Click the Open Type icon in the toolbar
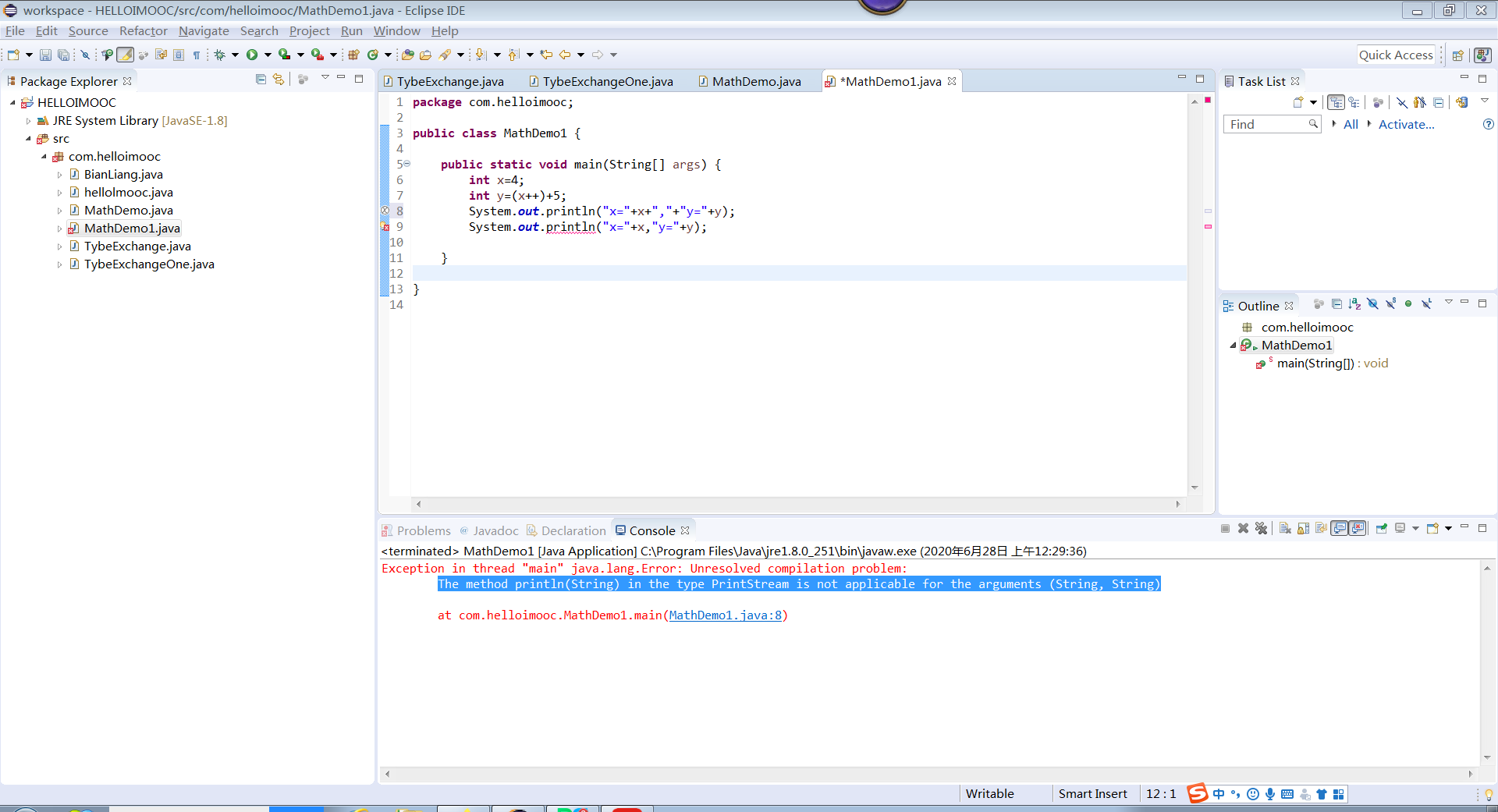This screenshot has height=812, width=1498. click(x=407, y=55)
